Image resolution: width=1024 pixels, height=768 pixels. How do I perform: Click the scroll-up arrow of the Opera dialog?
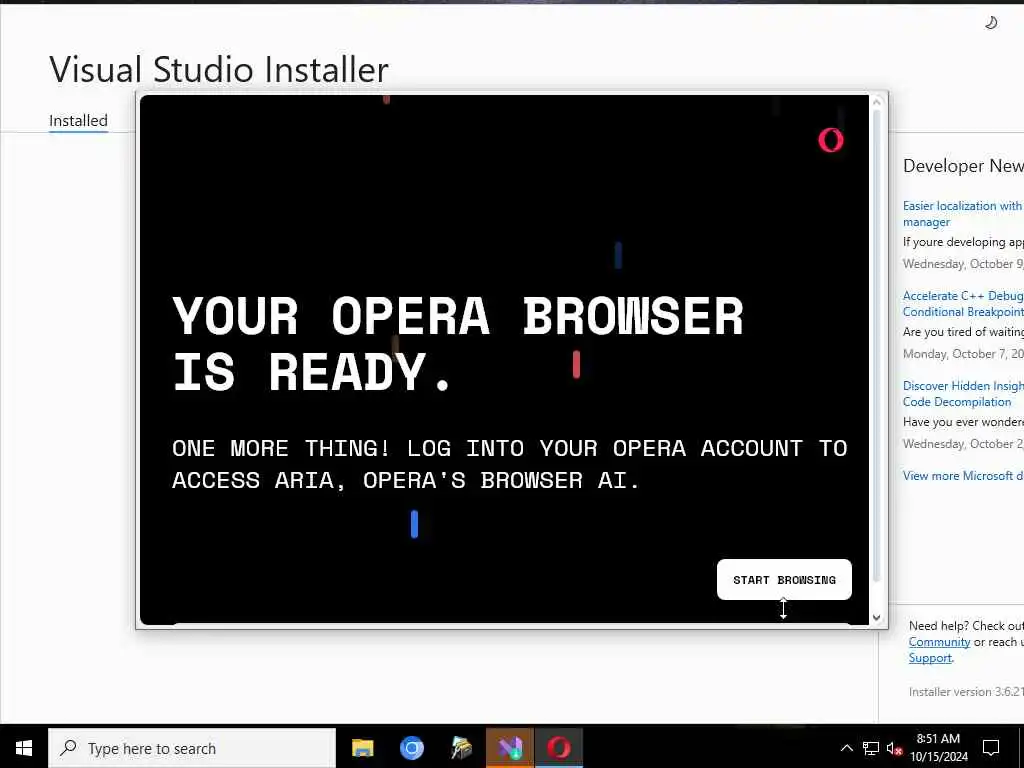tap(876, 102)
